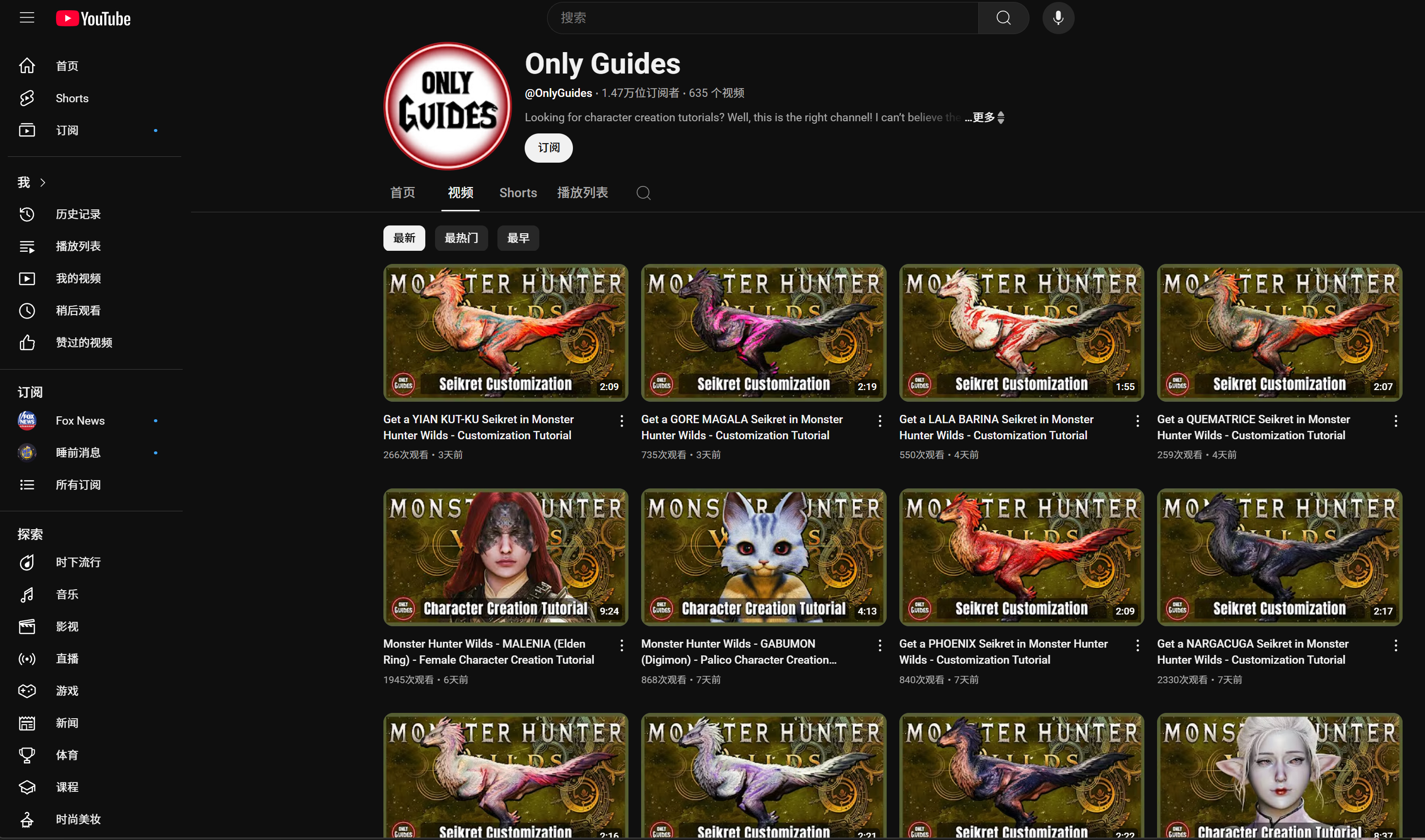The image size is (1425, 840).
Task: Play the LALA BARINA thumbnail
Action: (1021, 334)
